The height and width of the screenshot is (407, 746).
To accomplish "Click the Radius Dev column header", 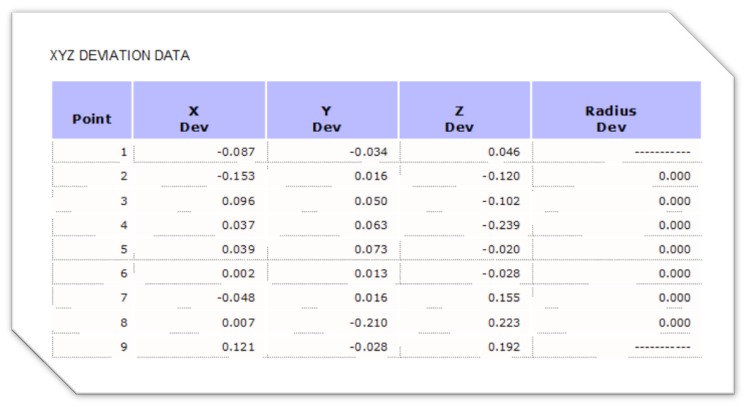I will point(615,118).
